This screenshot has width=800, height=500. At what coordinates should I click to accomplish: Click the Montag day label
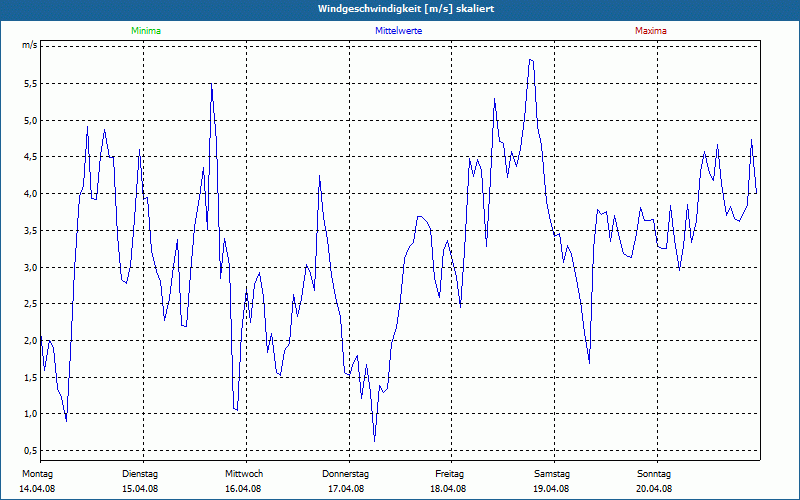(37, 474)
